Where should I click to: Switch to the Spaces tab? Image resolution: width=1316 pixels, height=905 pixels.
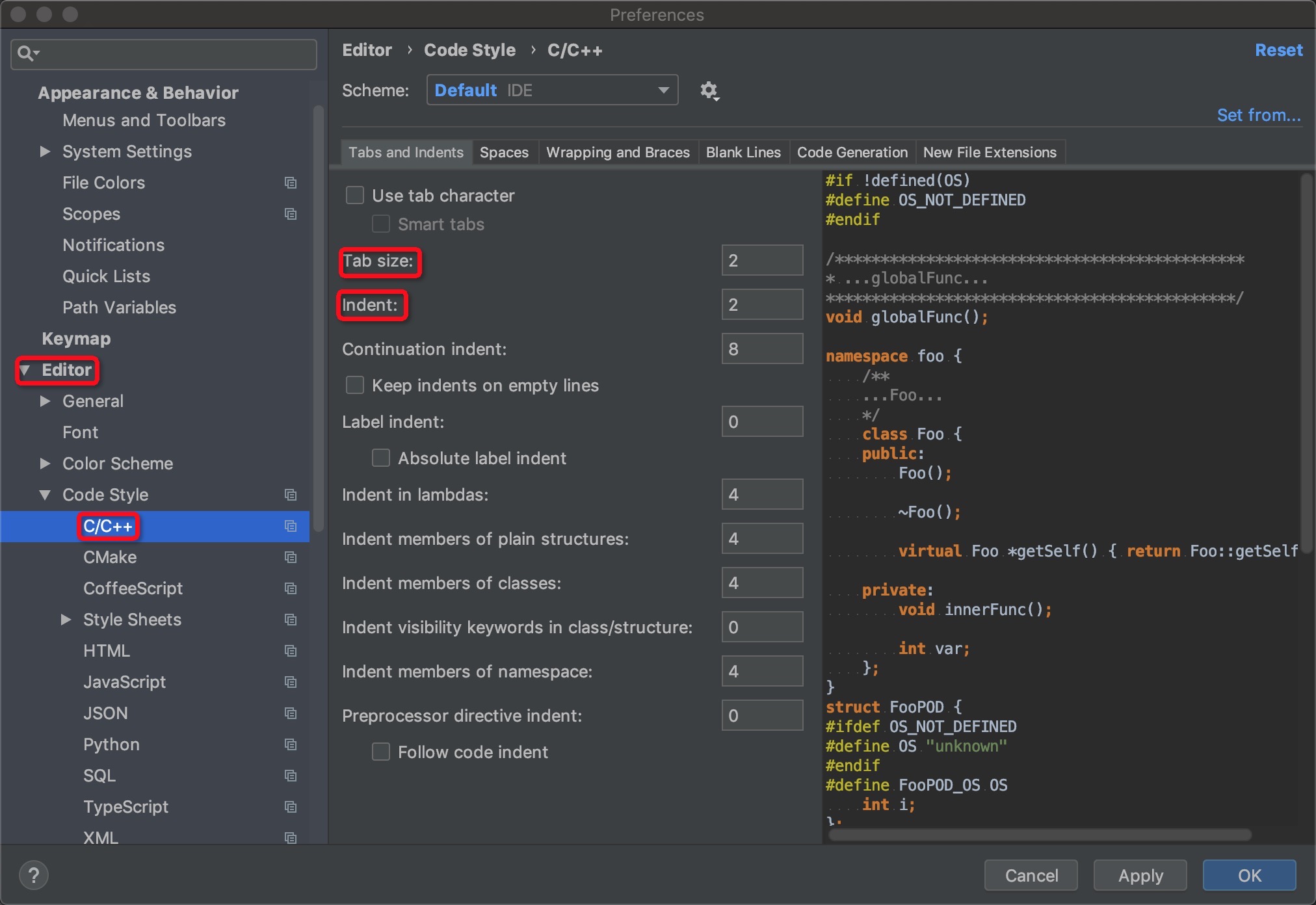click(504, 152)
